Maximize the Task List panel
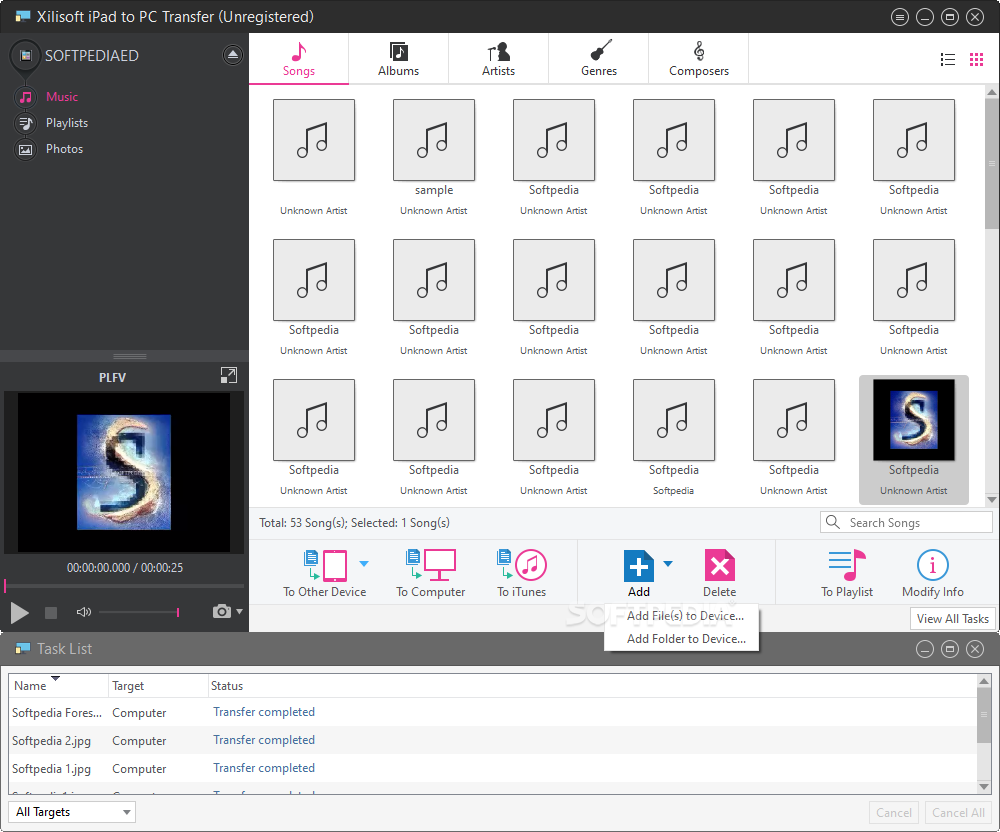 pyautogui.click(x=950, y=649)
